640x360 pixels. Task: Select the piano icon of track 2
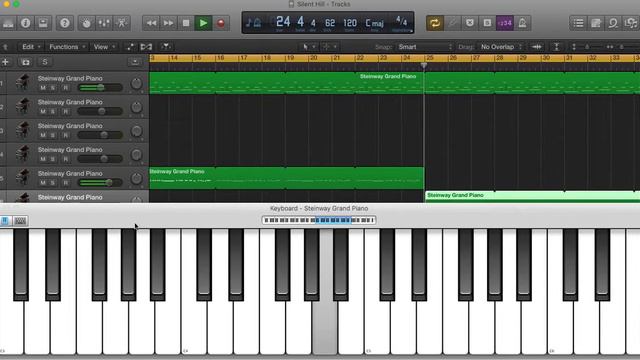coord(22,106)
